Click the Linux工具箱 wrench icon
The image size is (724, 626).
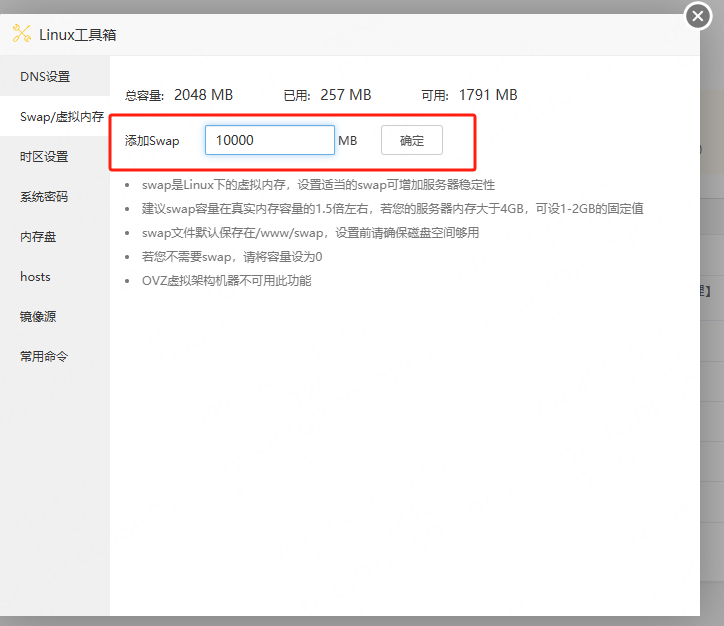(22, 33)
